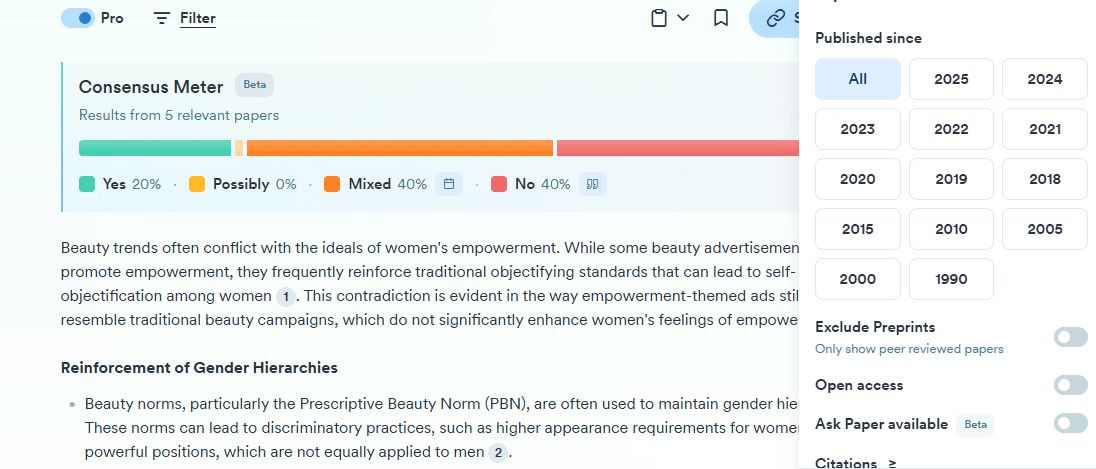The width and height of the screenshot is (1096, 469).
Task: Filter papers published since 2005
Action: pos(1045,229)
